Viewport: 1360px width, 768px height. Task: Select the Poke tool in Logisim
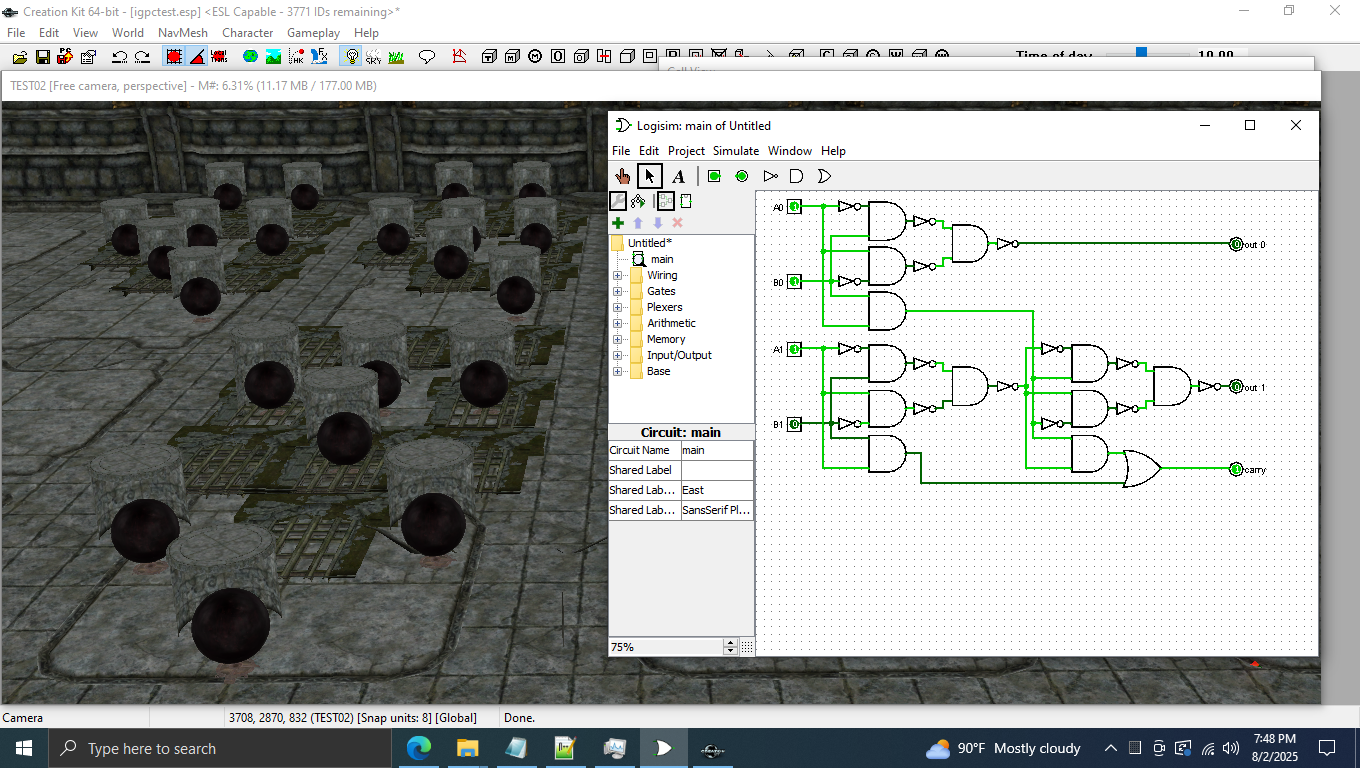(622, 176)
